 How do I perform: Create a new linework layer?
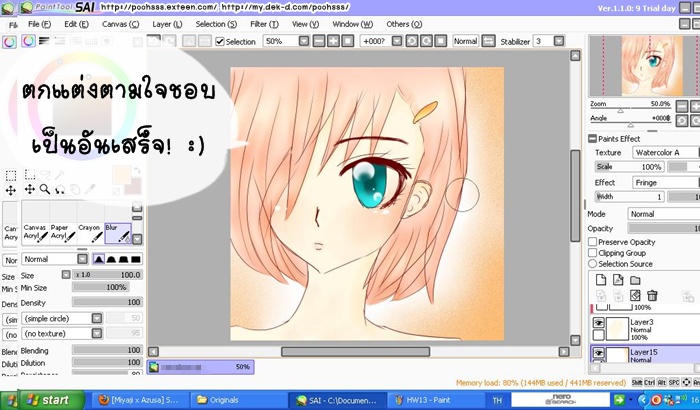click(618, 280)
